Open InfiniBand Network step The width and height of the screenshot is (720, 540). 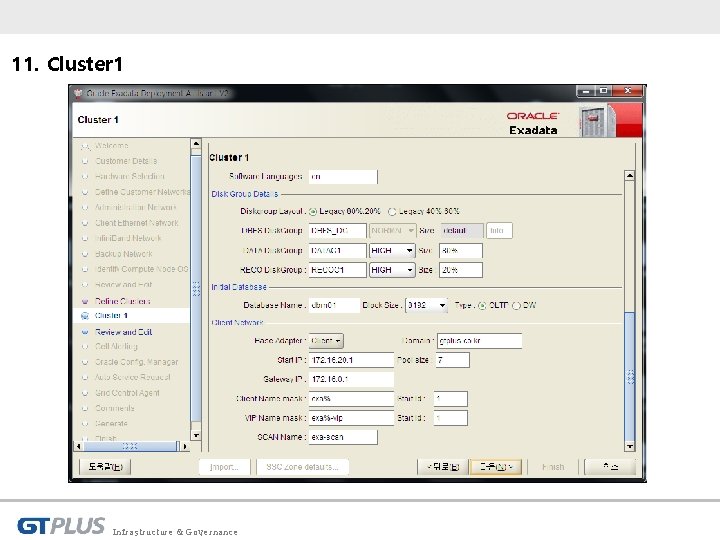point(128,238)
